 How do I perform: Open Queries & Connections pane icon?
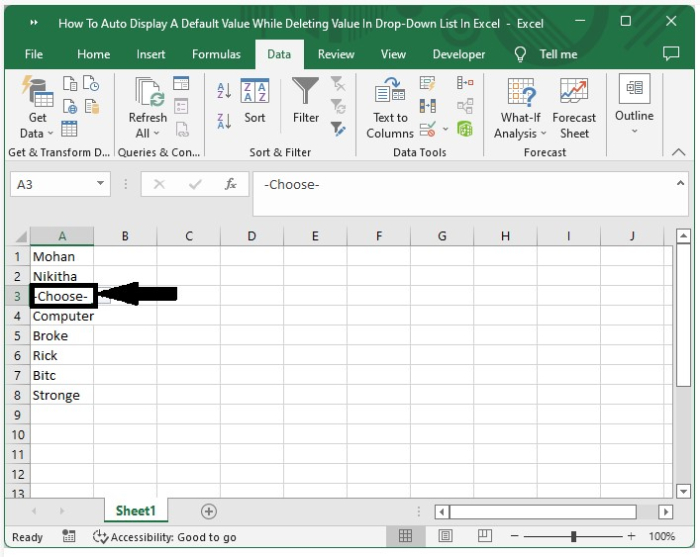coord(181,83)
